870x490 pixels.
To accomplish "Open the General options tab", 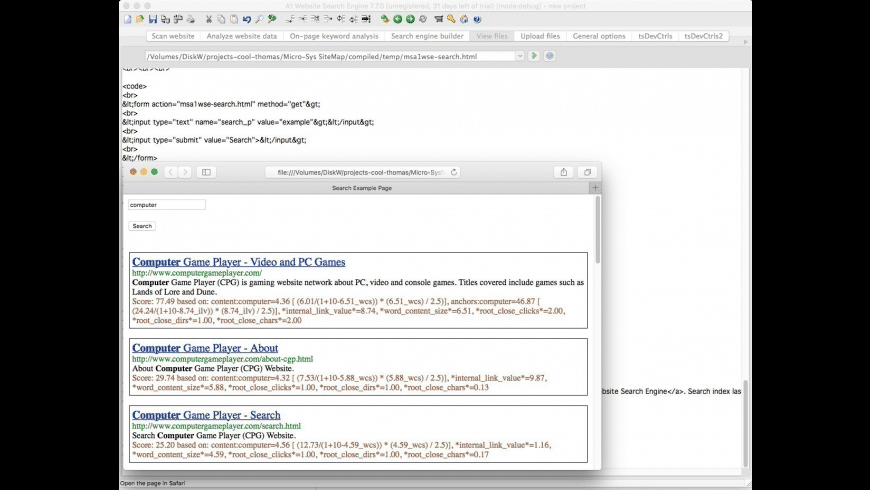I will tap(599, 36).
